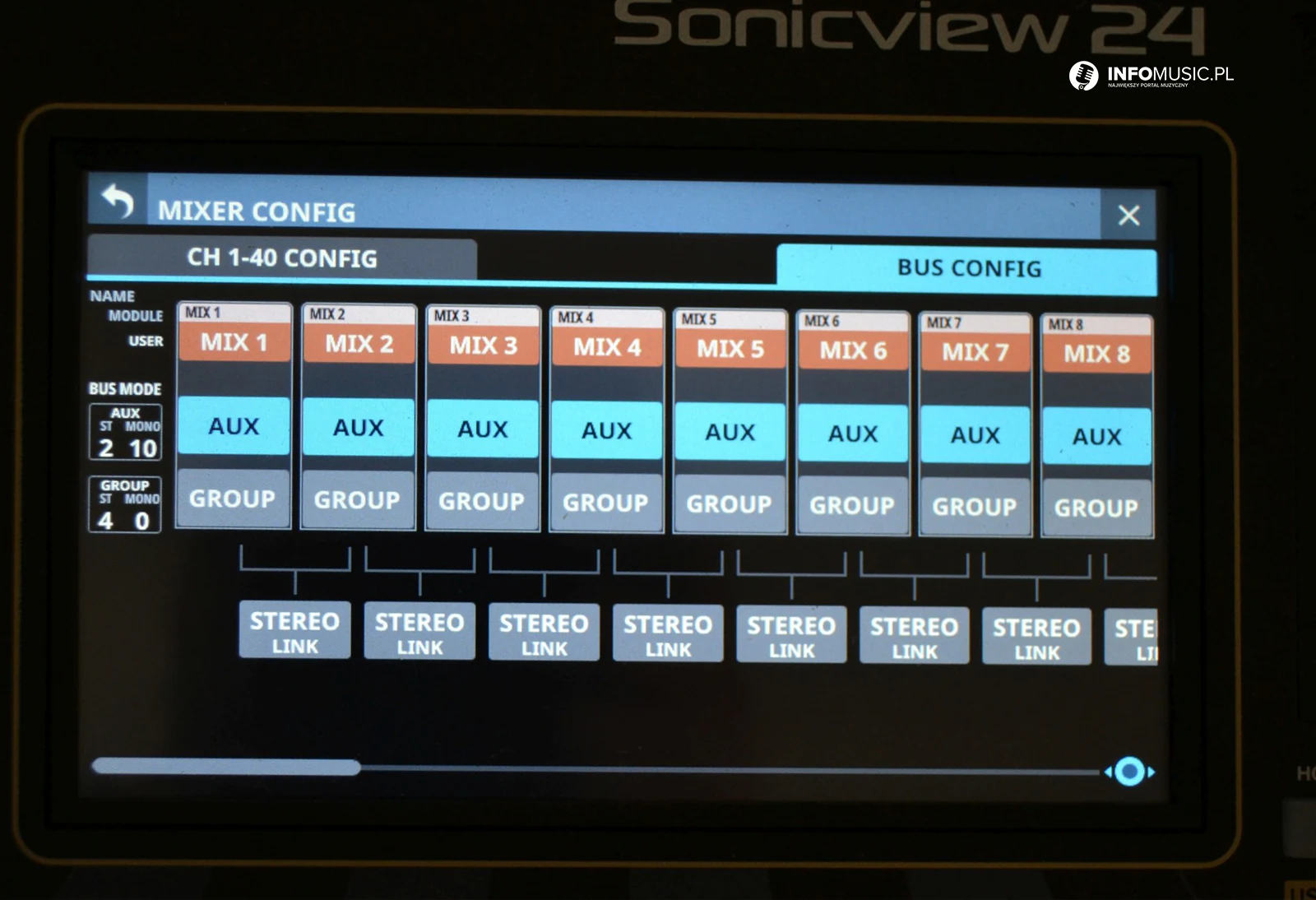This screenshot has width=1316, height=900.
Task: Close the Mixer Config screen
Action: coord(1128,215)
